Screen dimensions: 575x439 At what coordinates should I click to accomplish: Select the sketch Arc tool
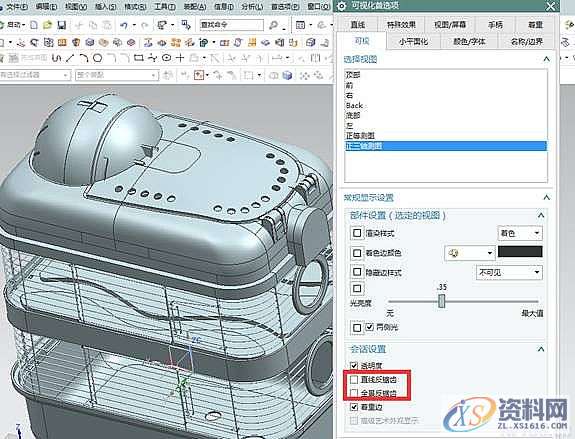(x=83, y=58)
